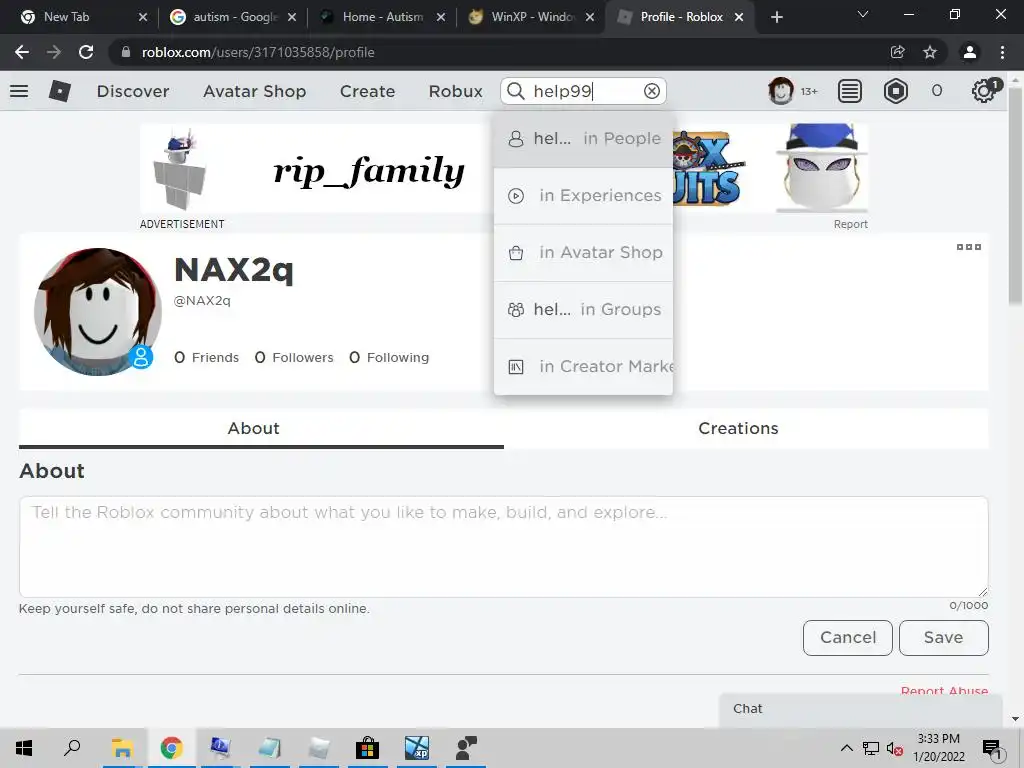Image resolution: width=1024 pixels, height=768 pixels.
Task: Click the muted volume tray icon
Action: pyautogui.click(x=895, y=748)
